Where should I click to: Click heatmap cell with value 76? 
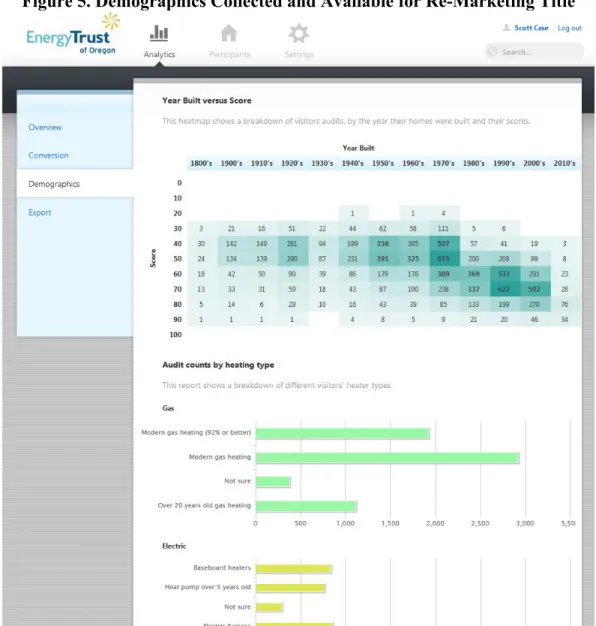tap(564, 304)
